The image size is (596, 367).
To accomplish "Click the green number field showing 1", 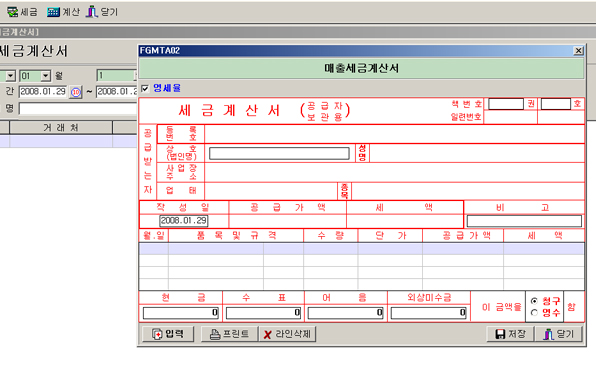I will 117,75.
